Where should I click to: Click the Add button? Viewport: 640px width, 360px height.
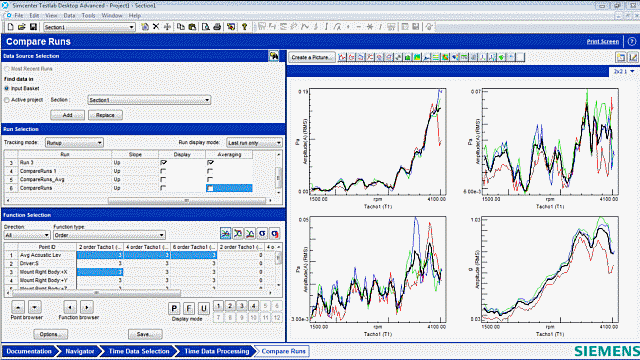click(67, 115)
